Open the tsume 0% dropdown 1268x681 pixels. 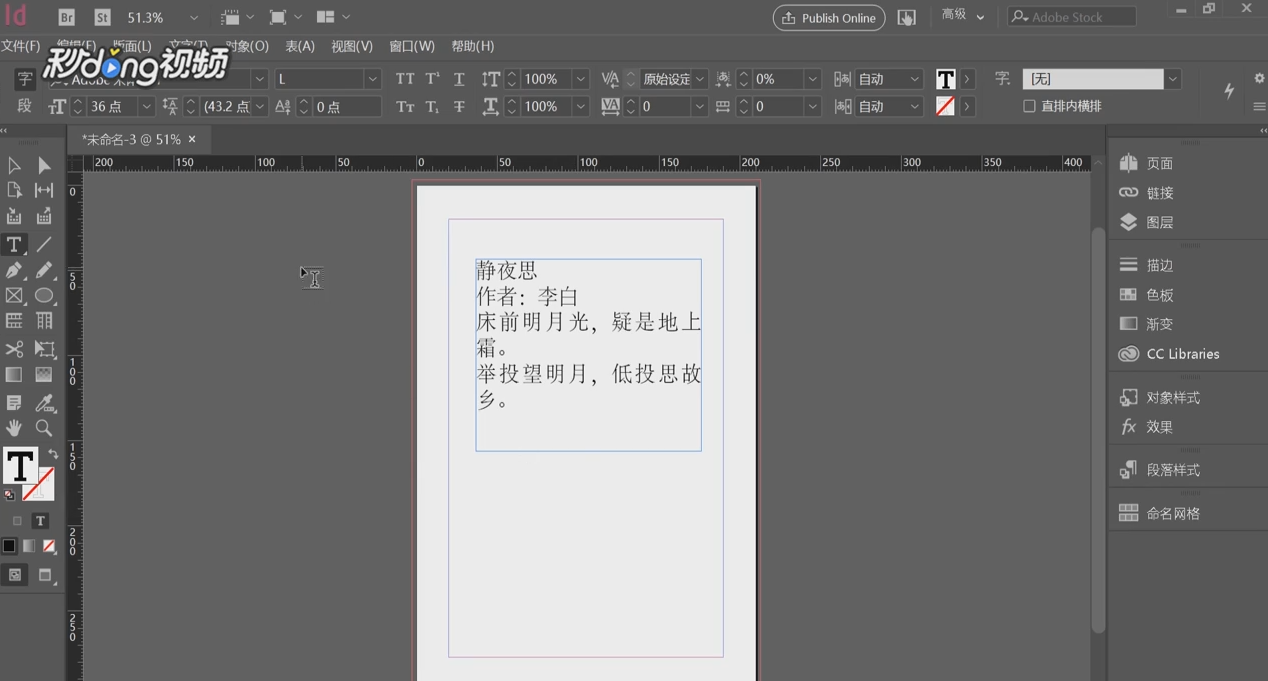[812, 79]
